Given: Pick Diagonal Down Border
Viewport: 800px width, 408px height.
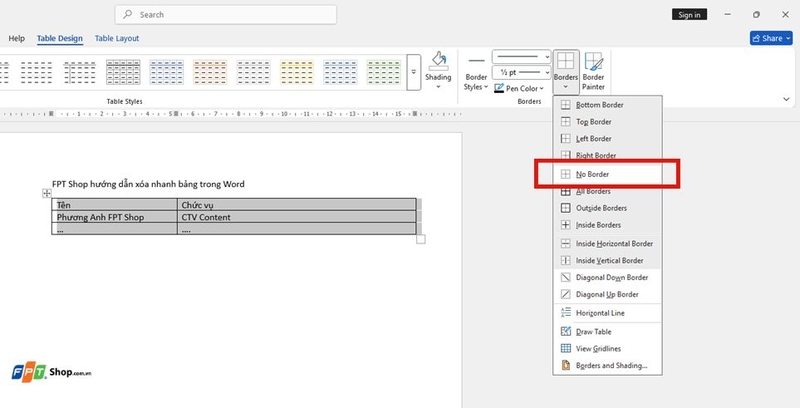Looking at the screenshot, I should [607, 277].
